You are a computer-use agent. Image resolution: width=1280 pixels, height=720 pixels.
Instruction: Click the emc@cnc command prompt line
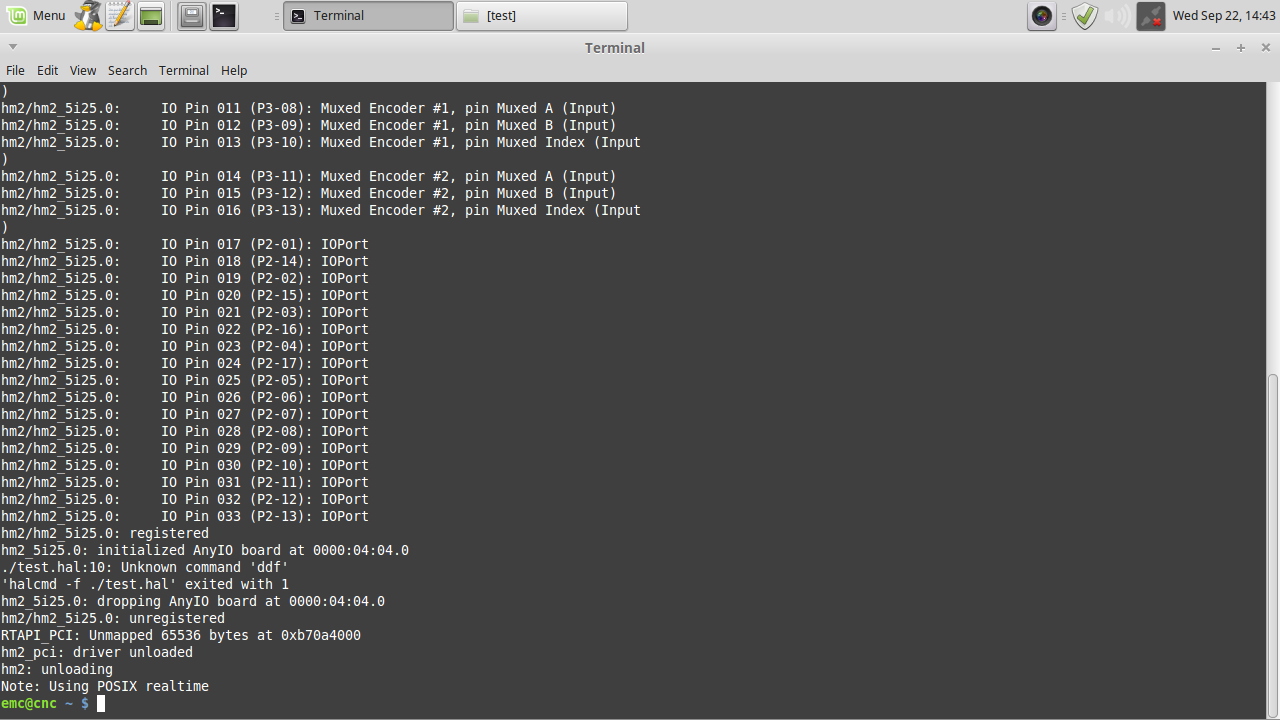tap(52, 703)
